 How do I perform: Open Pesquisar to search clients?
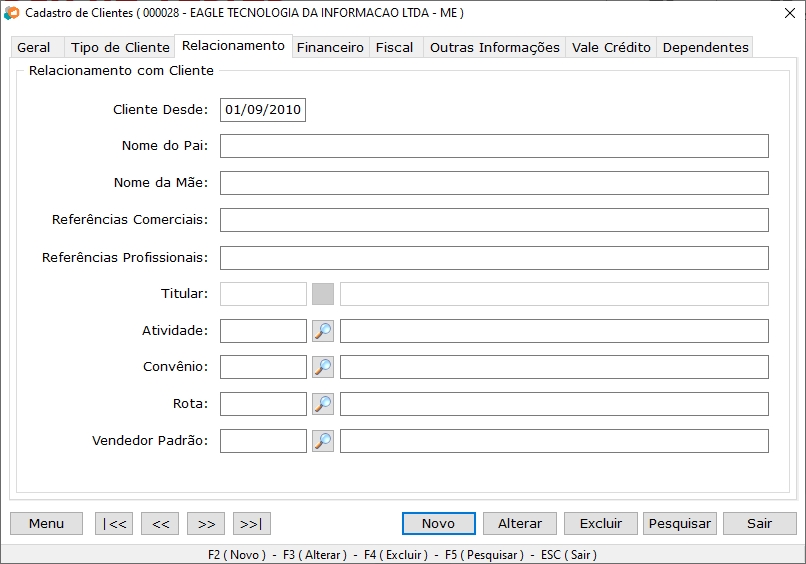coord(680,523)
